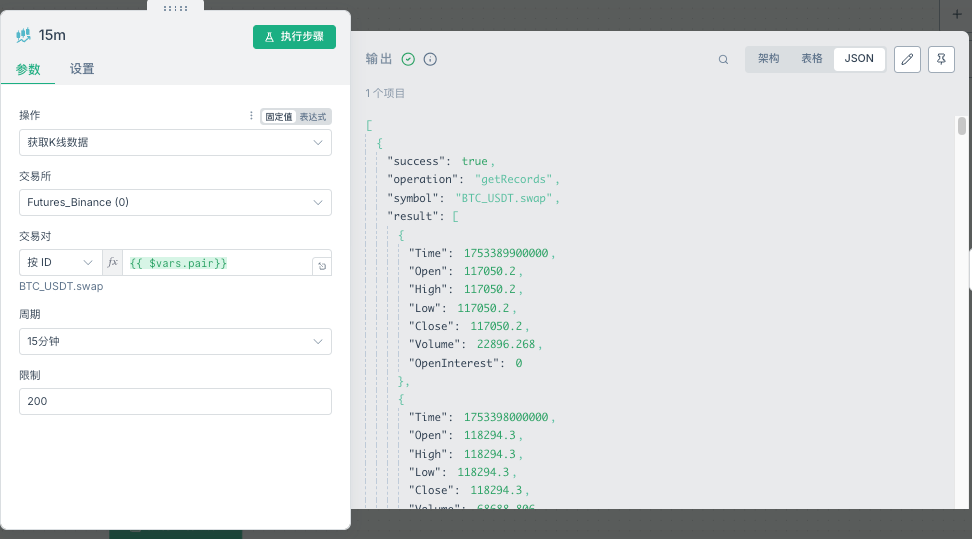Viewport: 972px width, 539px height.
Task: Click the plus icon at top right
Action: (x=956, y=13)
